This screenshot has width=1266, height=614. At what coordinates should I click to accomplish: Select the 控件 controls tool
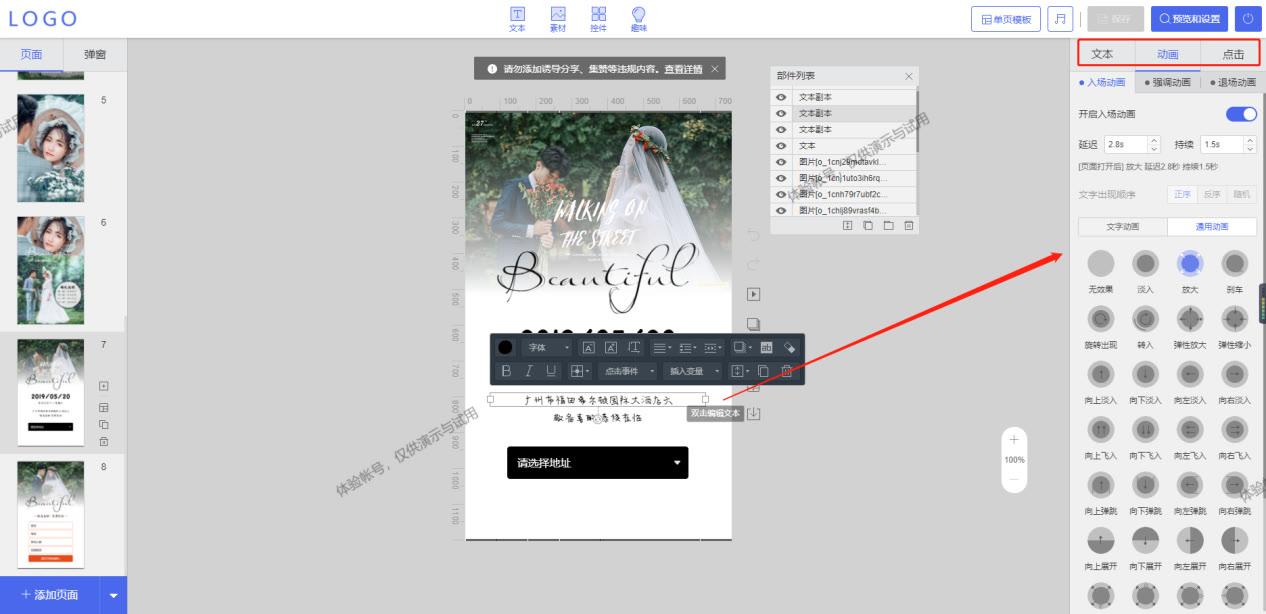pos(598,18)
